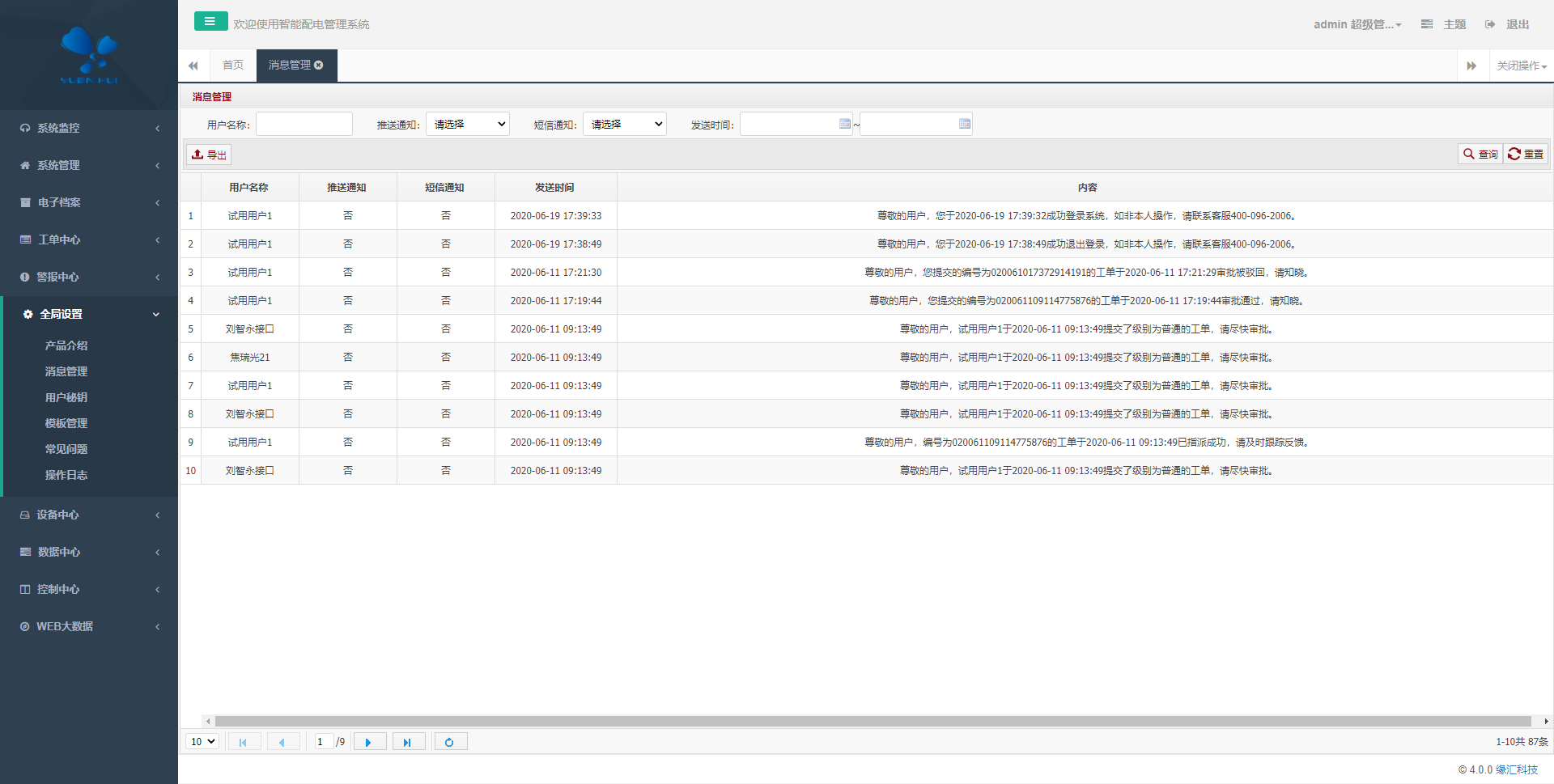Jump to the last page

coord(408,742)
